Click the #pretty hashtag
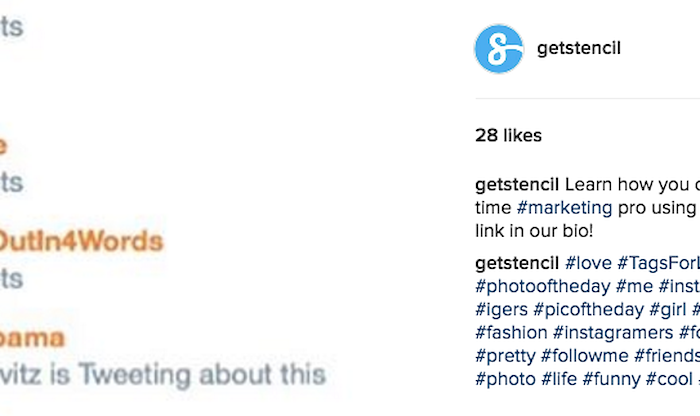 (505, 356)
